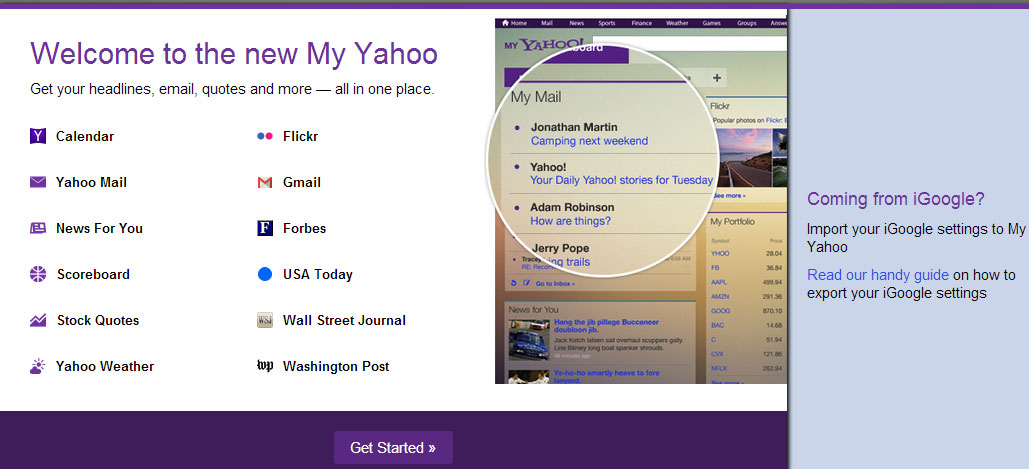1029x469 pixels.
Task: Select the Washington Post label
Action: pyautogui.click(x=336, y=366)
